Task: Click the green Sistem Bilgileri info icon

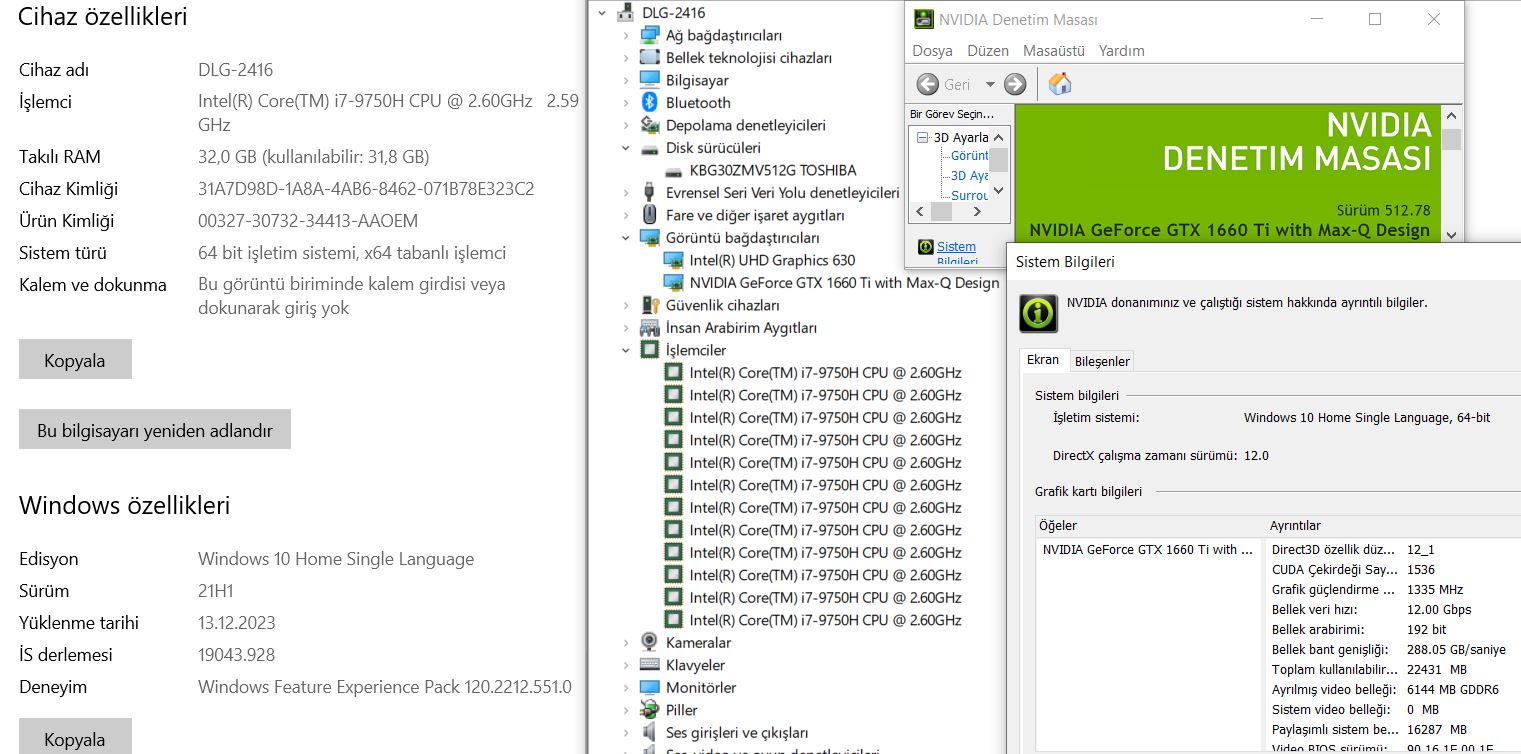Action: (x=1038, y=313)
